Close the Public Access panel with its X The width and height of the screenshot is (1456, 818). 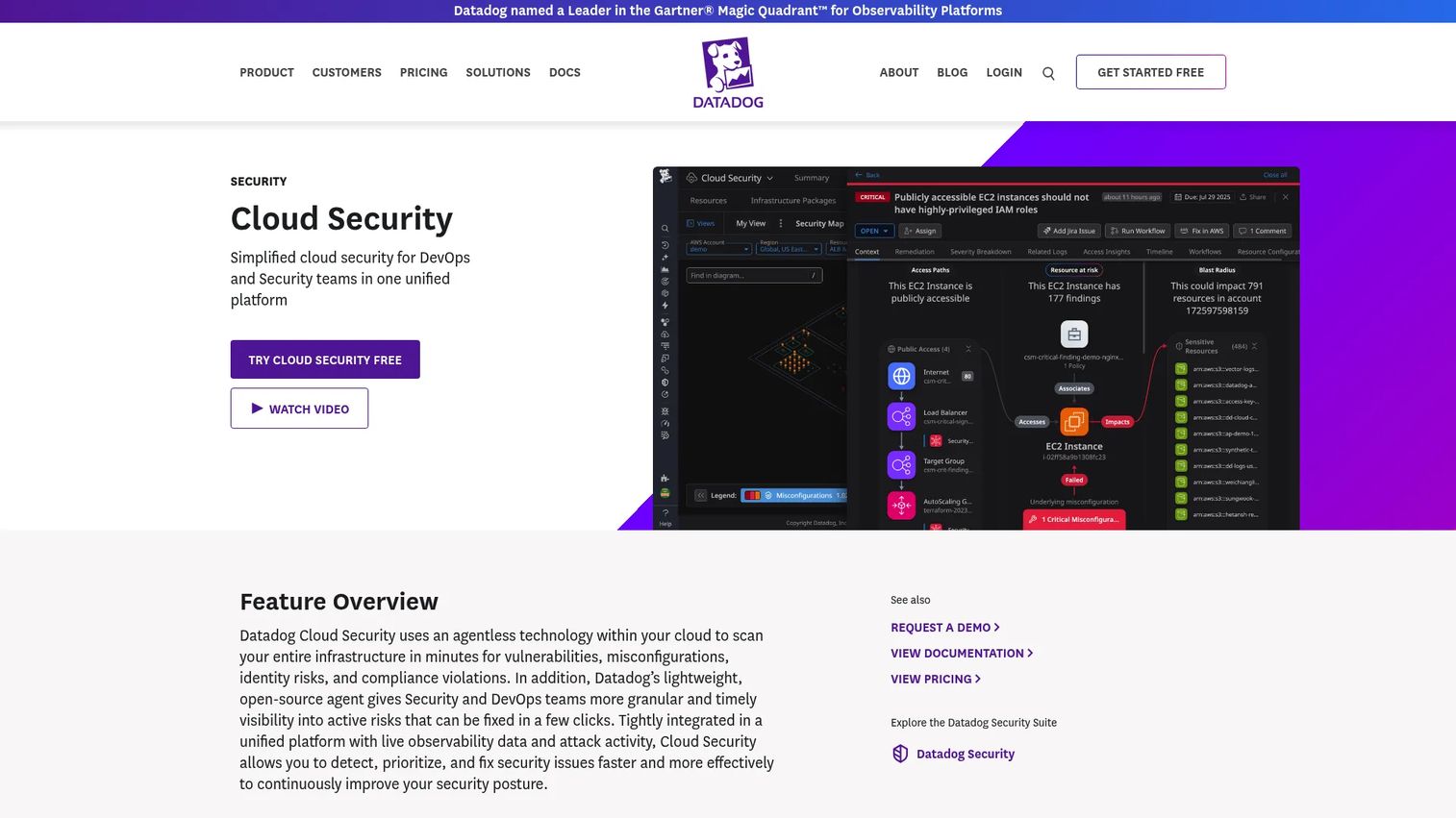pos(968,349)
